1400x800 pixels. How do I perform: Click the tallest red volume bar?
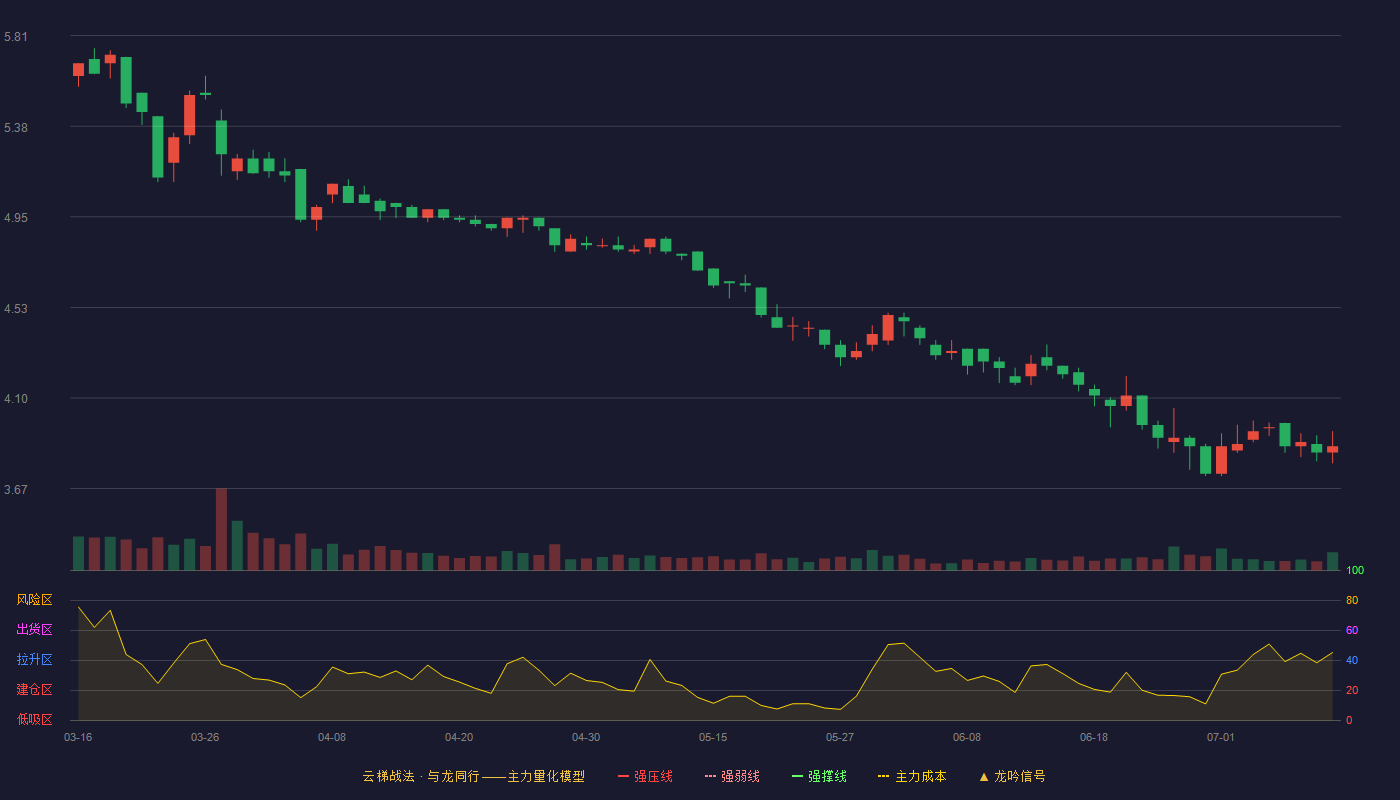pos(221,529)
